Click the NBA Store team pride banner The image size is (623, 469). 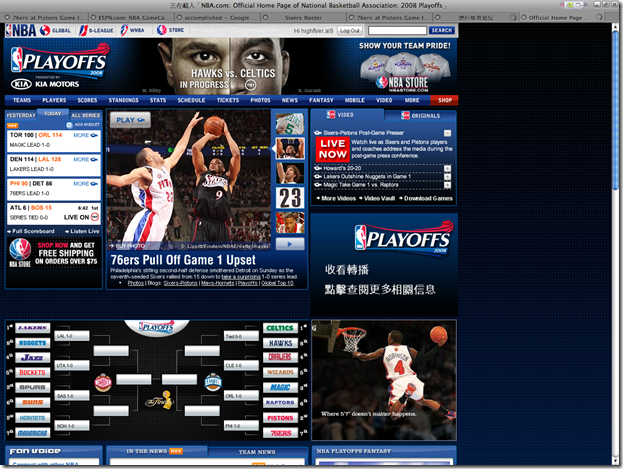click(x=404, y=67)
